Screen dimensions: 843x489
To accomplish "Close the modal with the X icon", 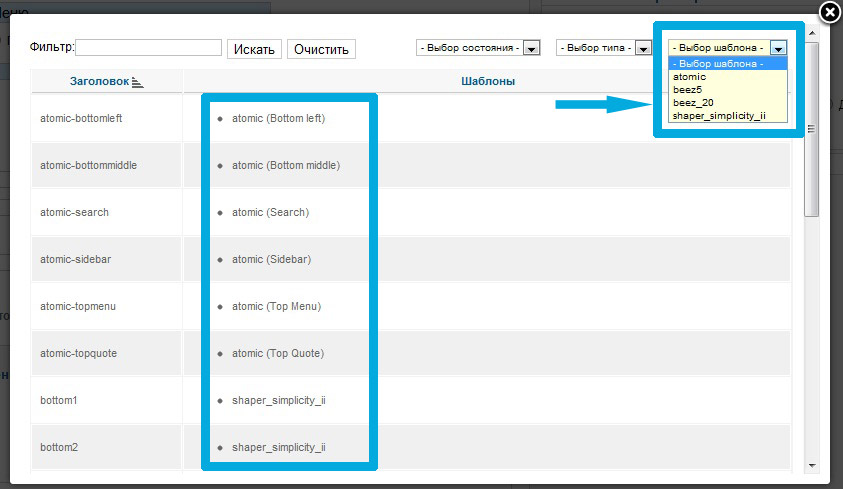I will [x=829, y=13].
